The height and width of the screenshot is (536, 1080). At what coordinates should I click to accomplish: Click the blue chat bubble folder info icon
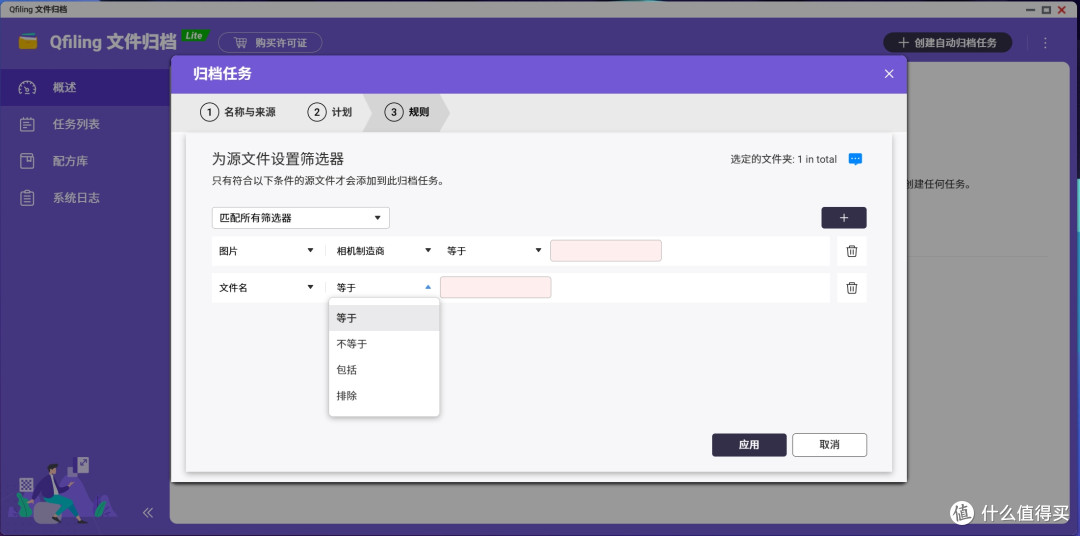coord(855,159)
